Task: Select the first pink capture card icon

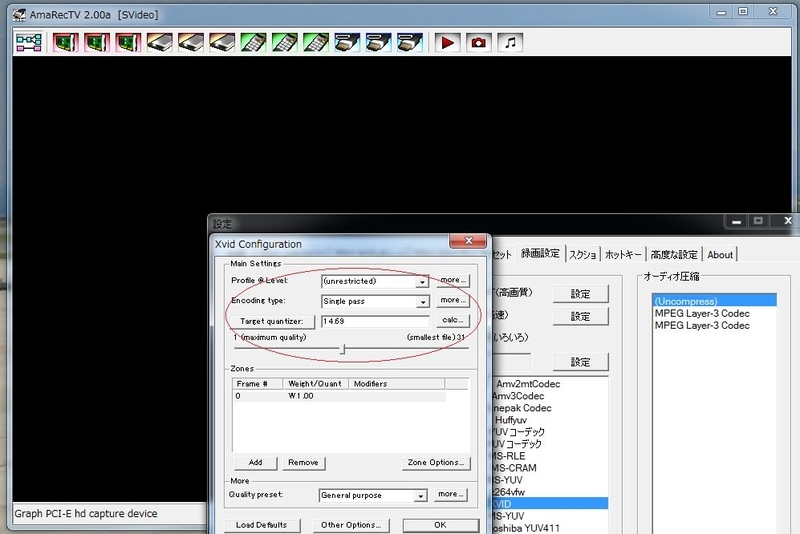Action: 66,42
